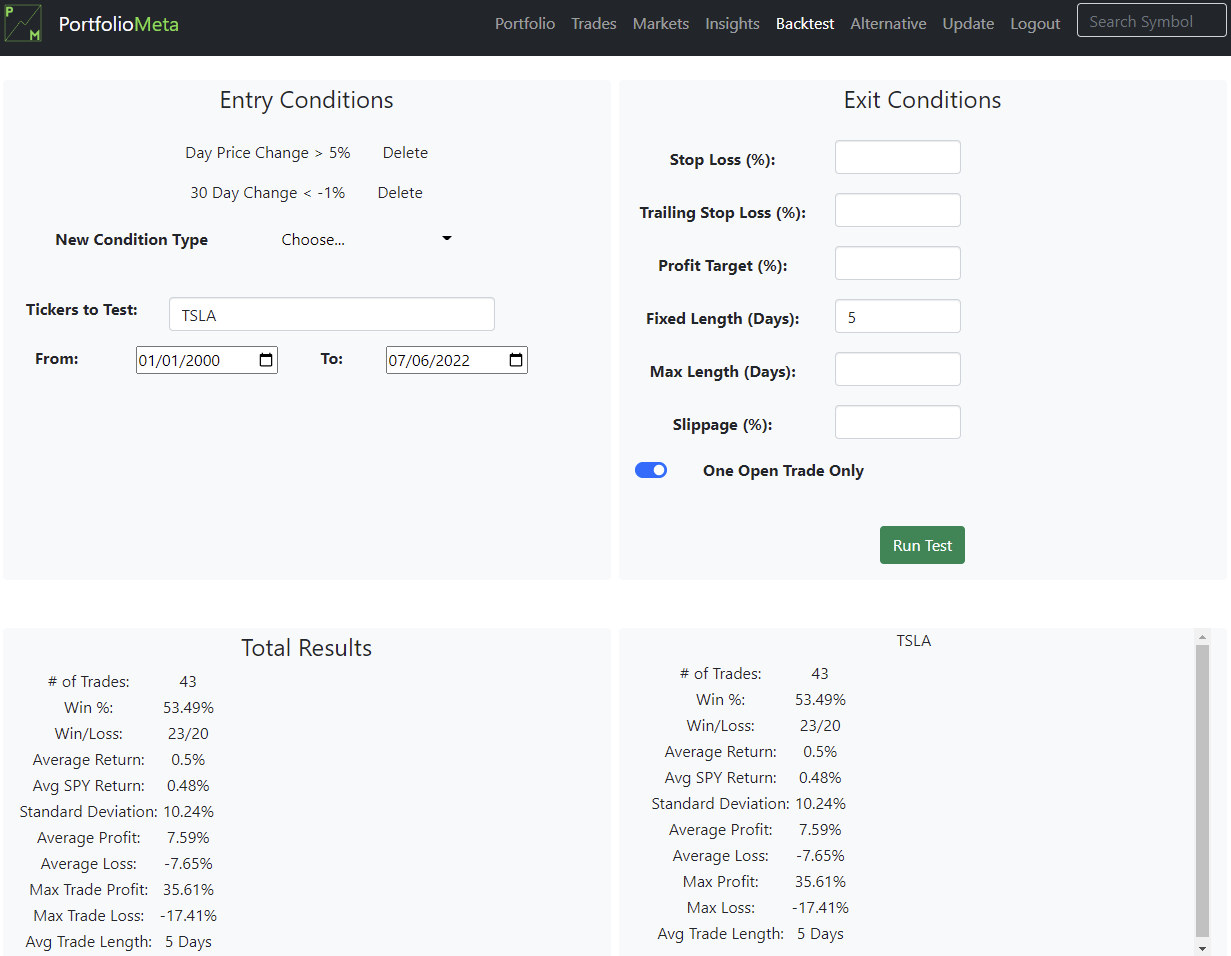Click TSLA panel Average Profit 7.59%

click(820, 830)
